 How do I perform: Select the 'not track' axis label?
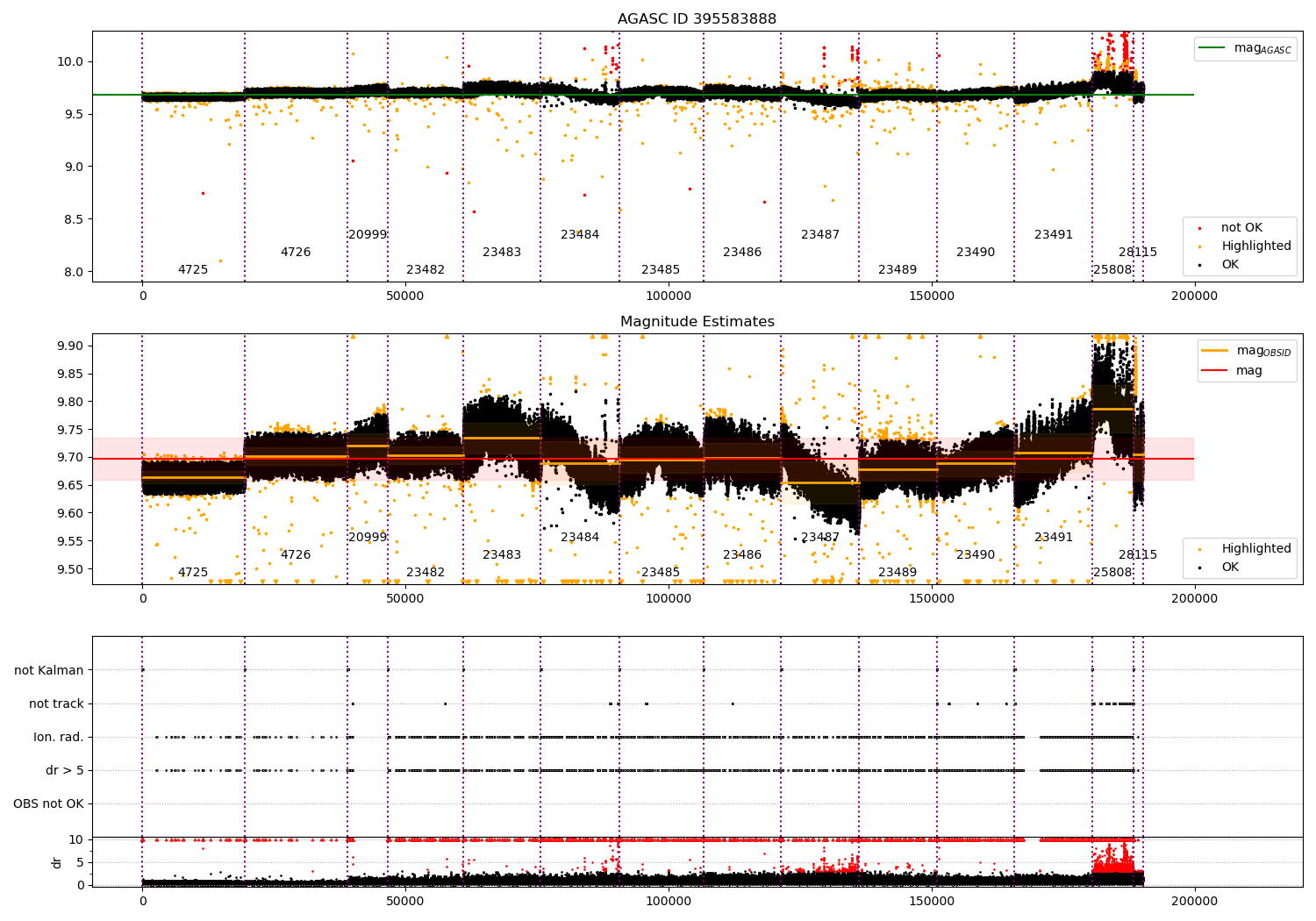(x=56, y=703)
